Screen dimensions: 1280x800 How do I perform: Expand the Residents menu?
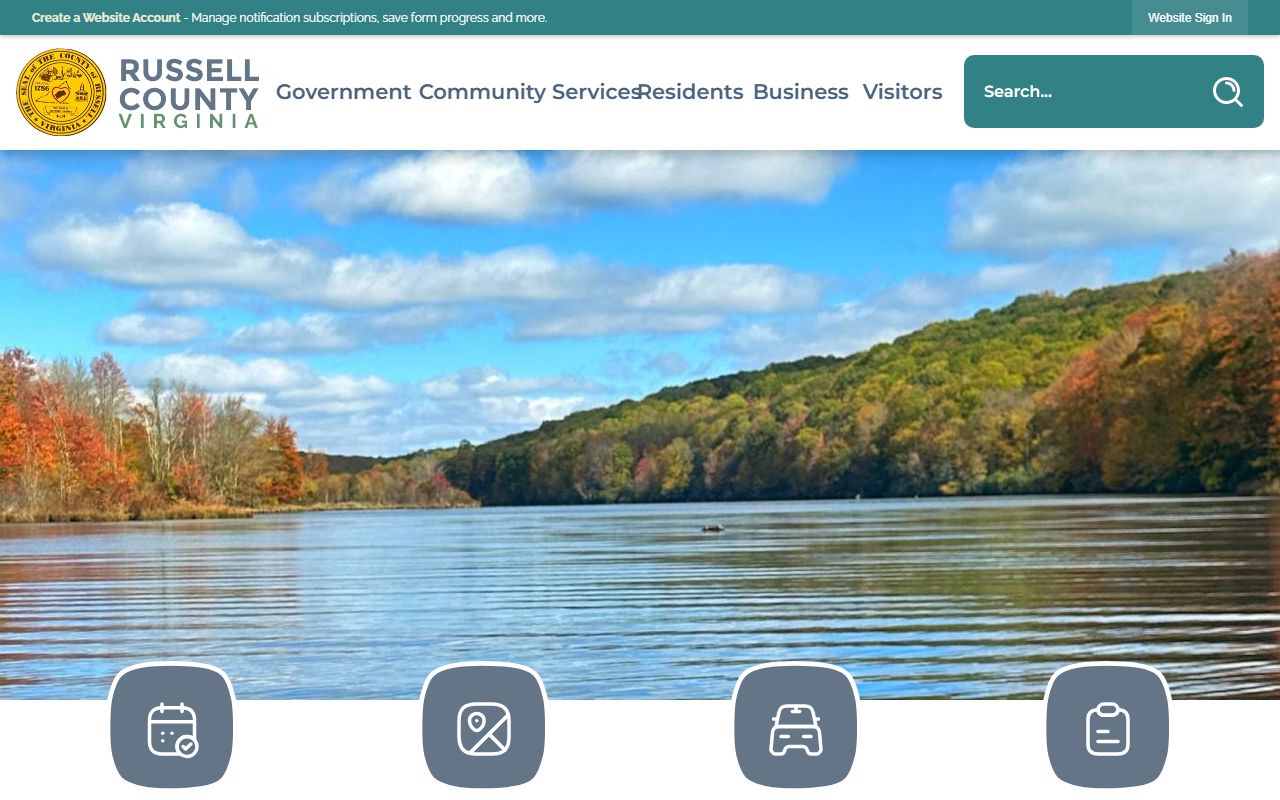click(x=691, y=92)
